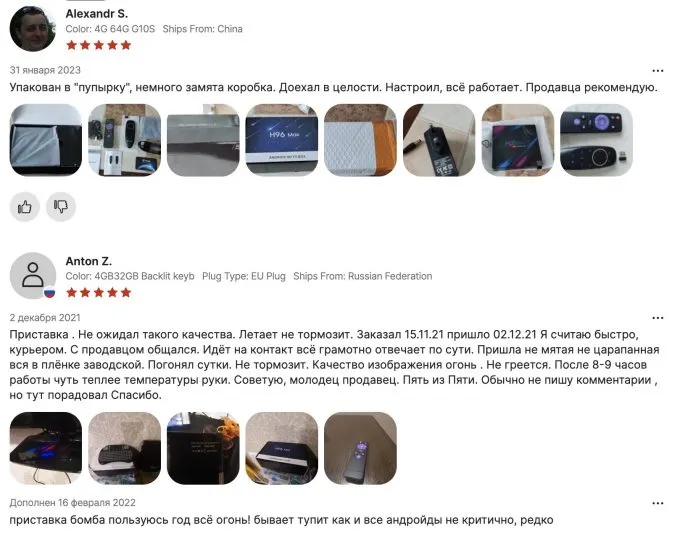Open more options for the 31 января 2023 review
Image resolution: width=680 pixels, height=533 pixels.
coord(657,71)
